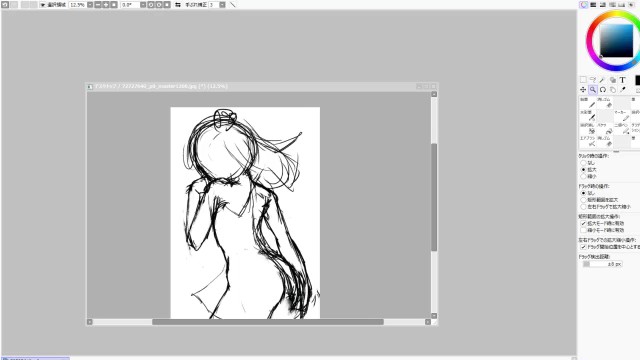Show the color wheel panel icon
640x360 pixels.
(x=584, y=4)
